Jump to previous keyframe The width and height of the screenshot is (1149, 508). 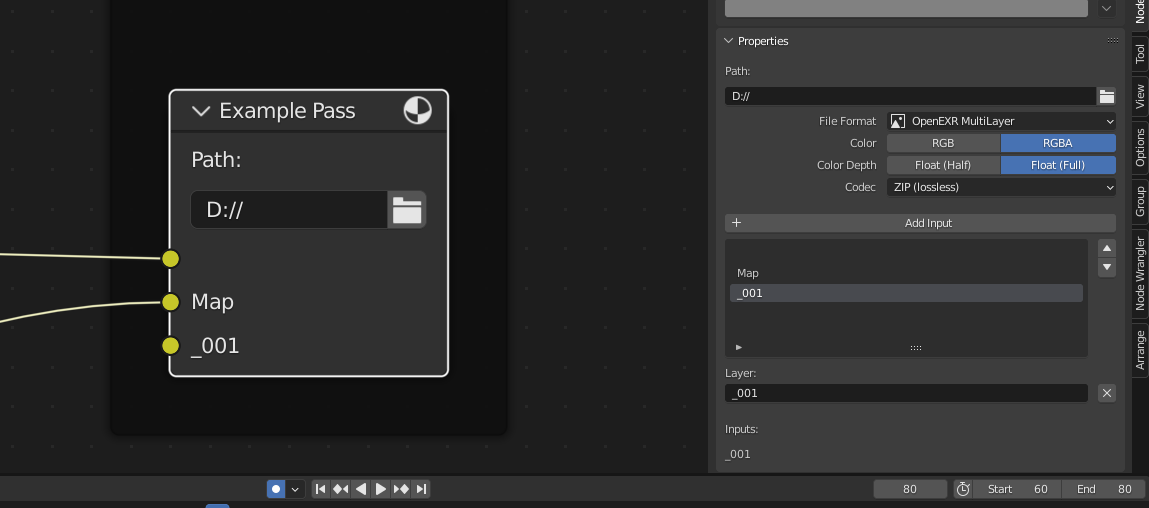coord(341,489)
